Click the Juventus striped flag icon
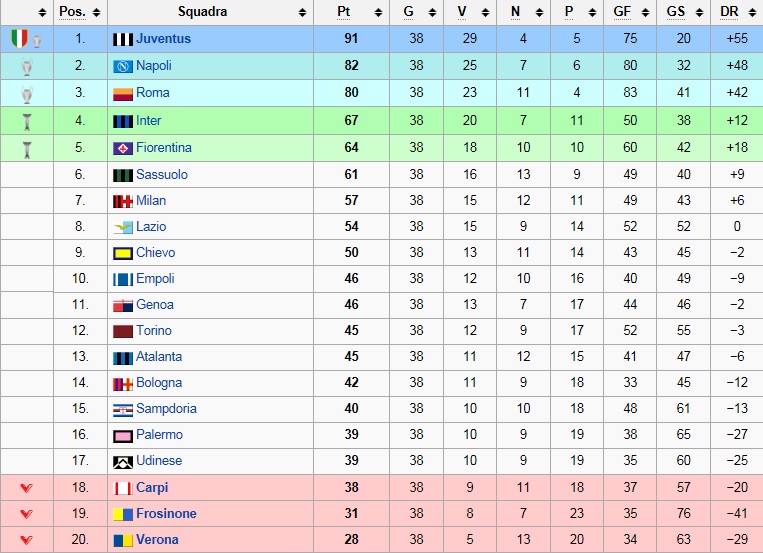Screen dimensions: 763x553 click(123, 39)
